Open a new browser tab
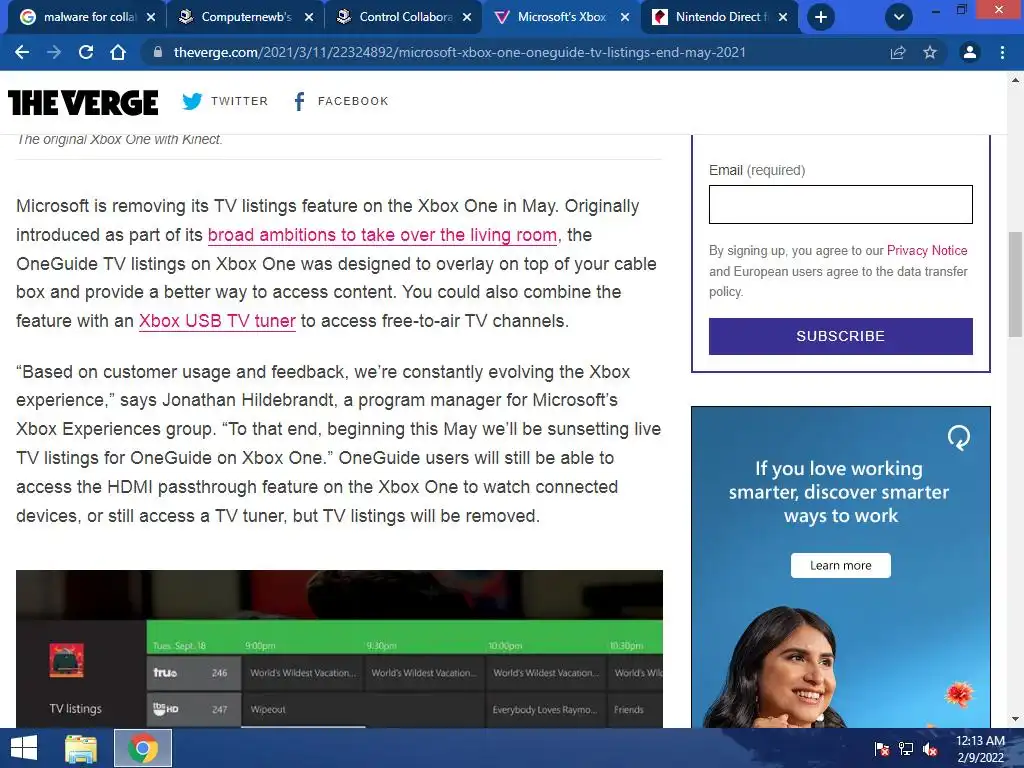Viewport: 1024px width, 768px height. point(821,17)
